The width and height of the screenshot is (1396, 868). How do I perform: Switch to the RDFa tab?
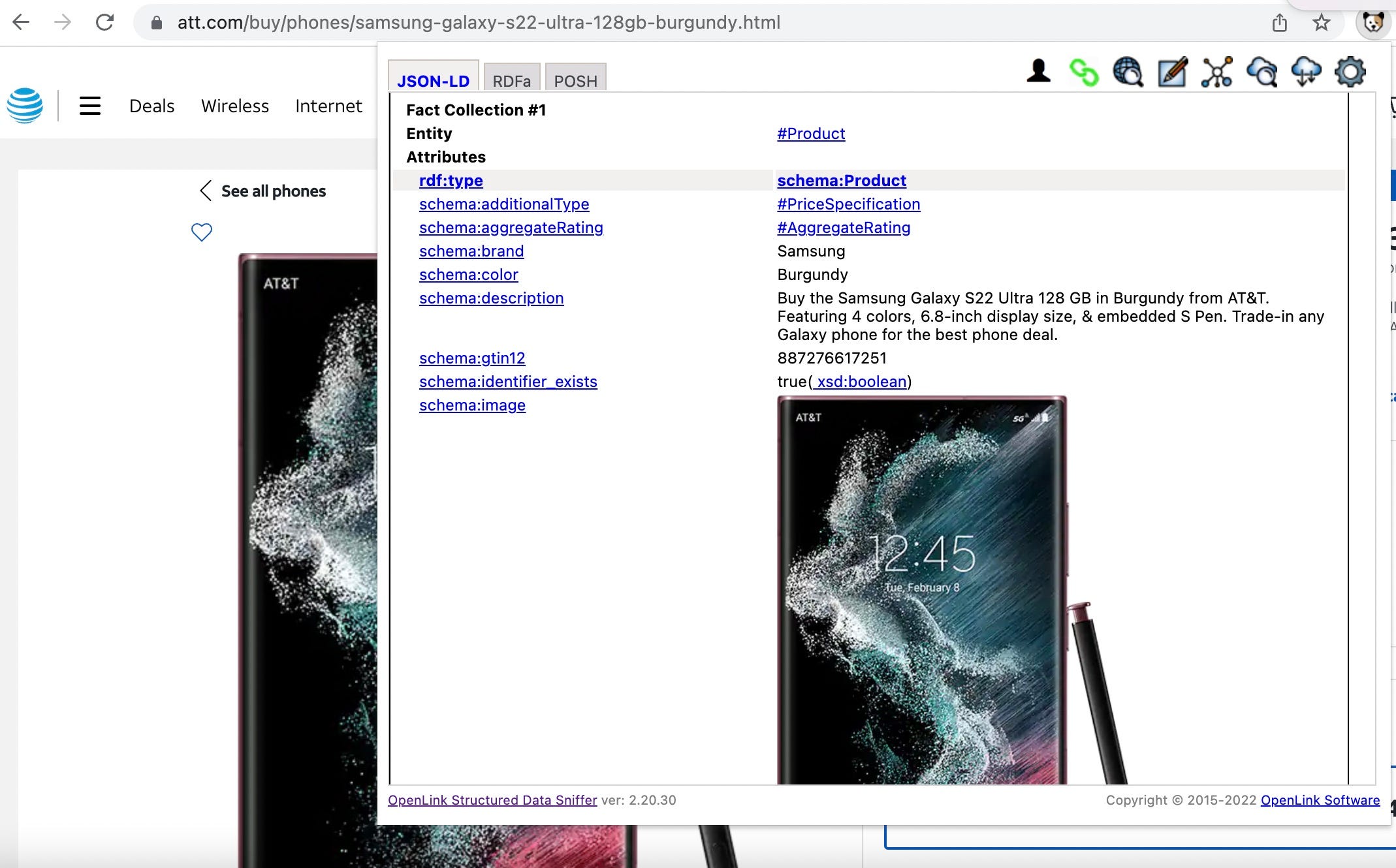(511, 81)
